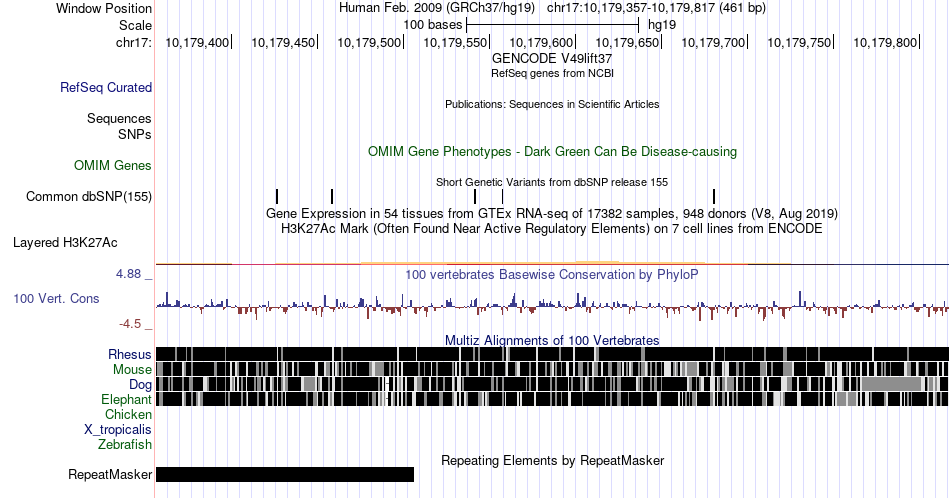
Task: Select the X_tropicalis alignment row label
Action: 118,430
